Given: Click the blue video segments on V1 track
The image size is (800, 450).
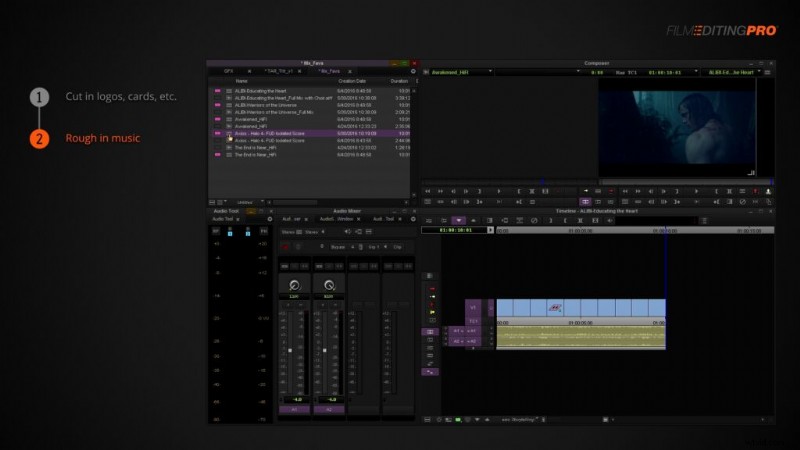Looking at the screenshot, I should (581, 308).
